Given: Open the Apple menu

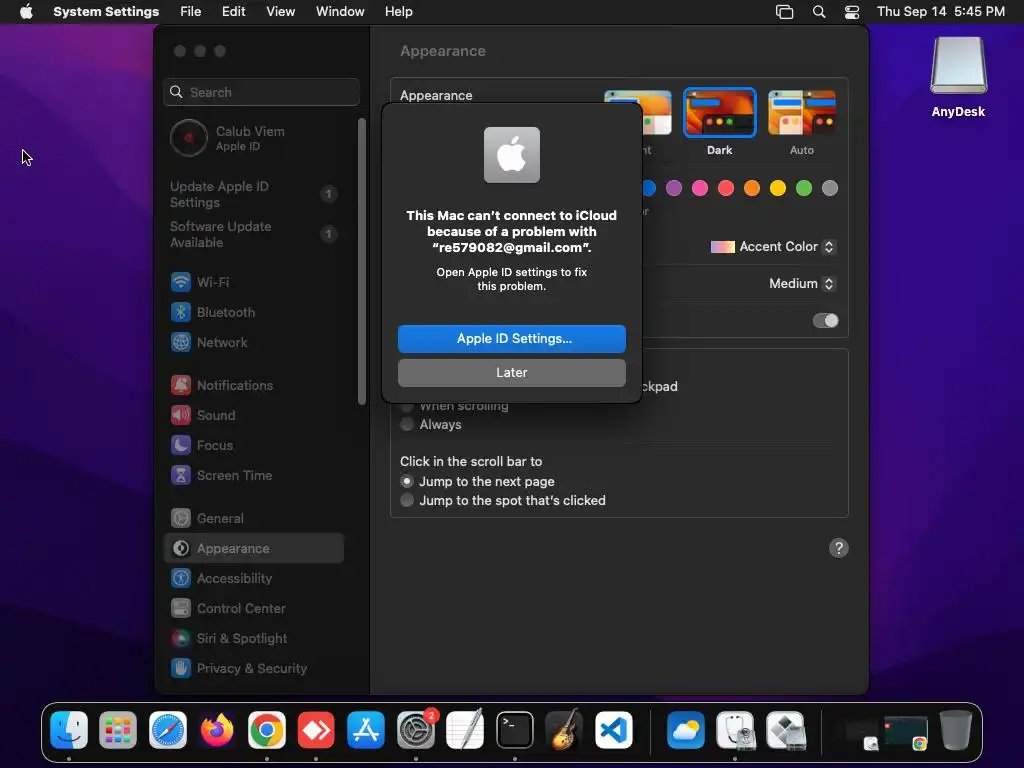Looking at the screenshot, I should coord(26,12).
